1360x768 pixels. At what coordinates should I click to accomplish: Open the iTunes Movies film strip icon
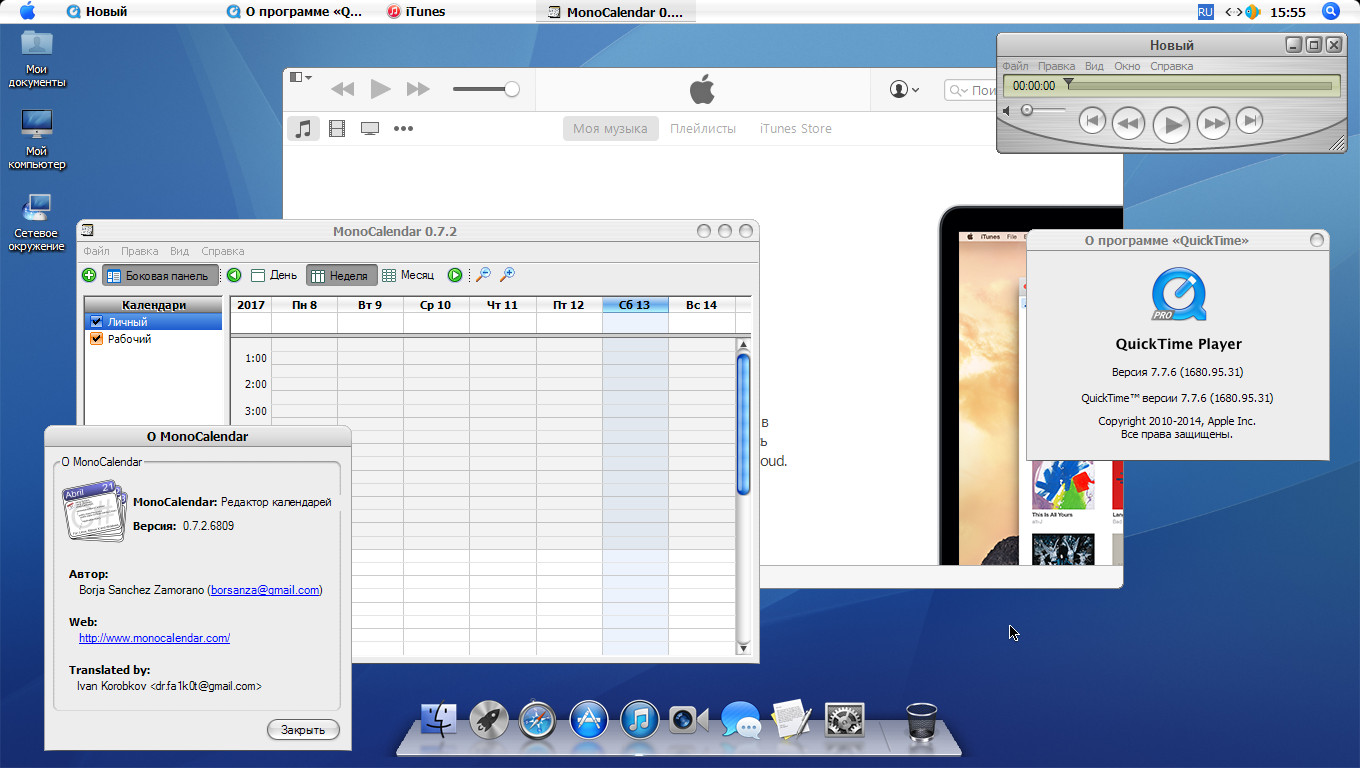pyautogui.click(x=337, y=128)
